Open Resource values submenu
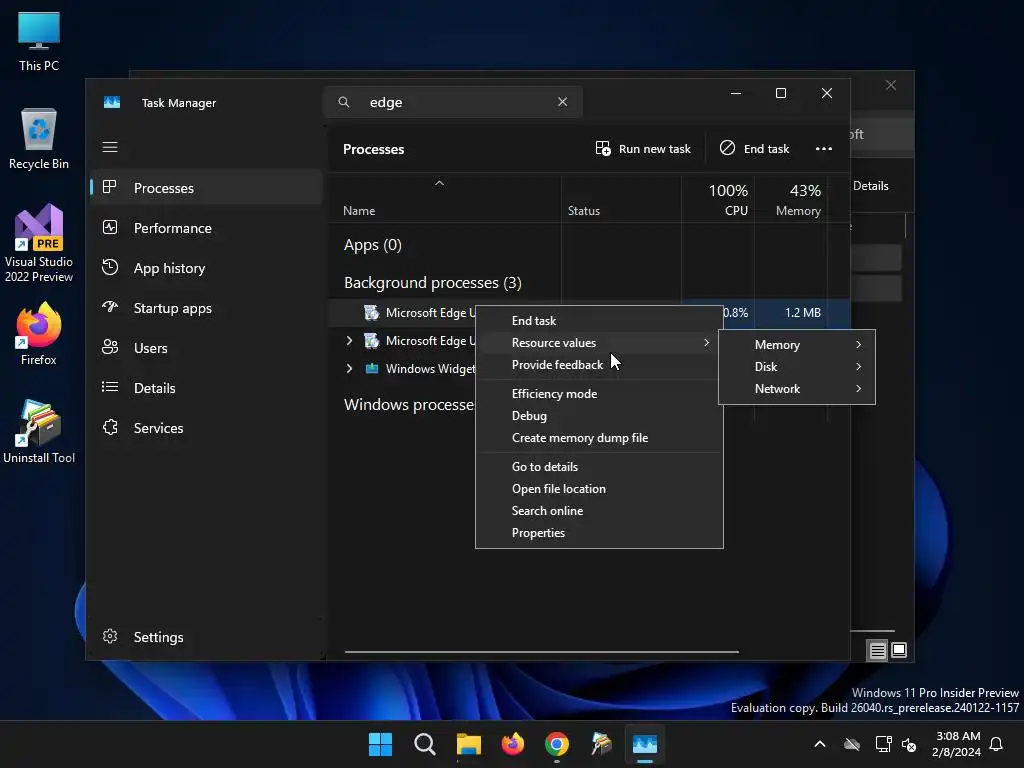 (599, 343)
